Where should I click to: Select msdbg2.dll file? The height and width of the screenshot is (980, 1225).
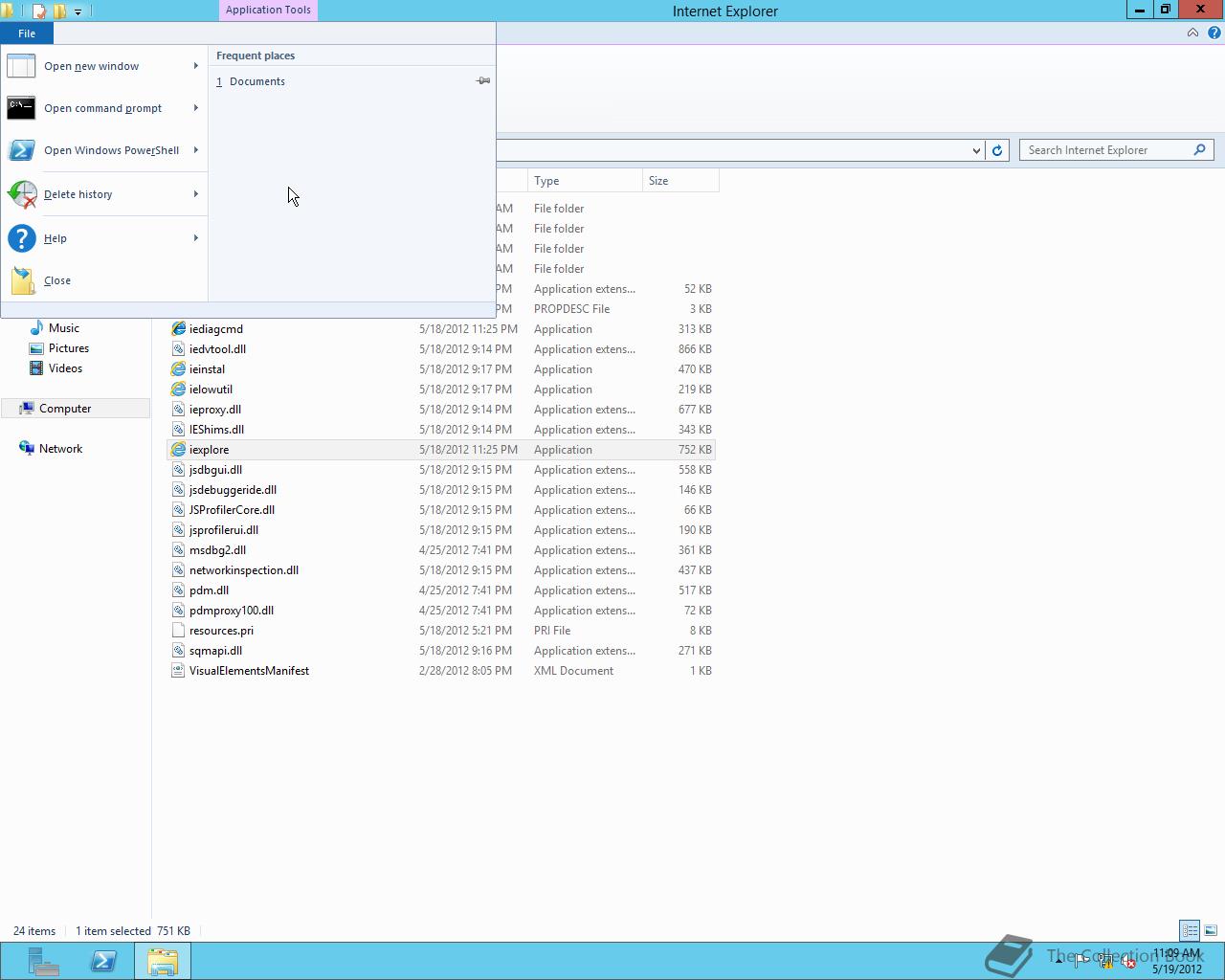point(217,550)
